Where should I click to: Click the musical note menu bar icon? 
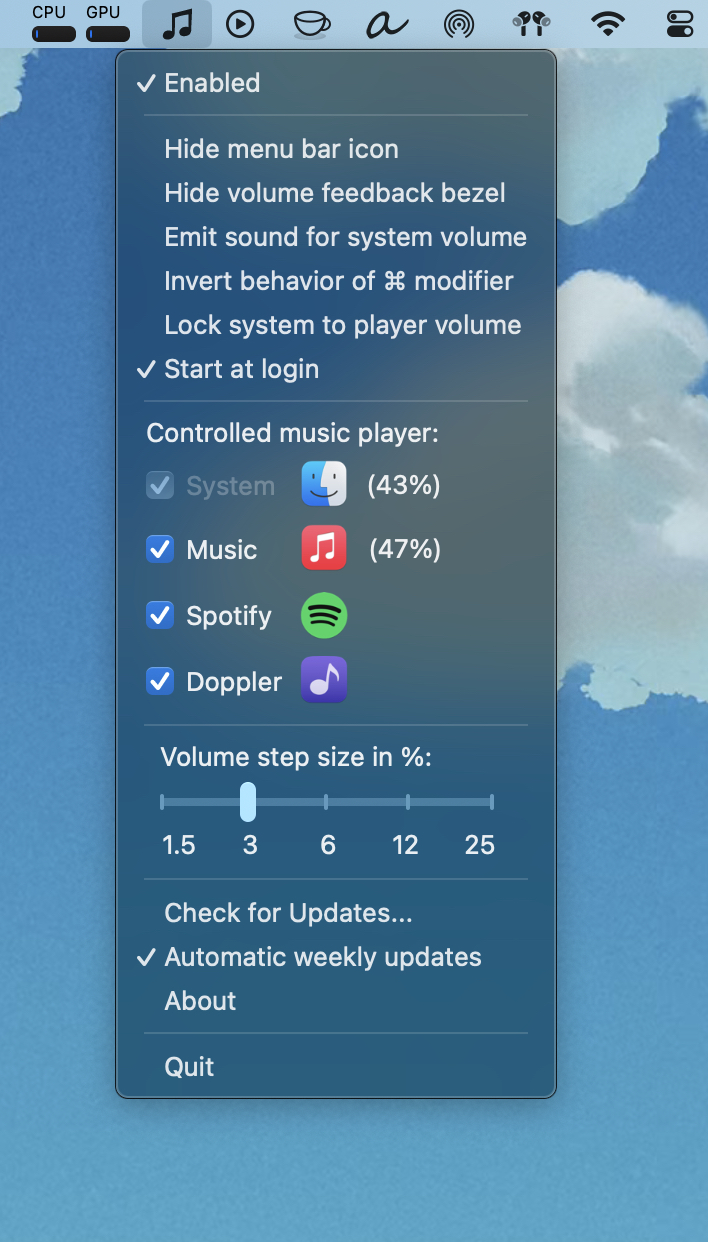176,24
